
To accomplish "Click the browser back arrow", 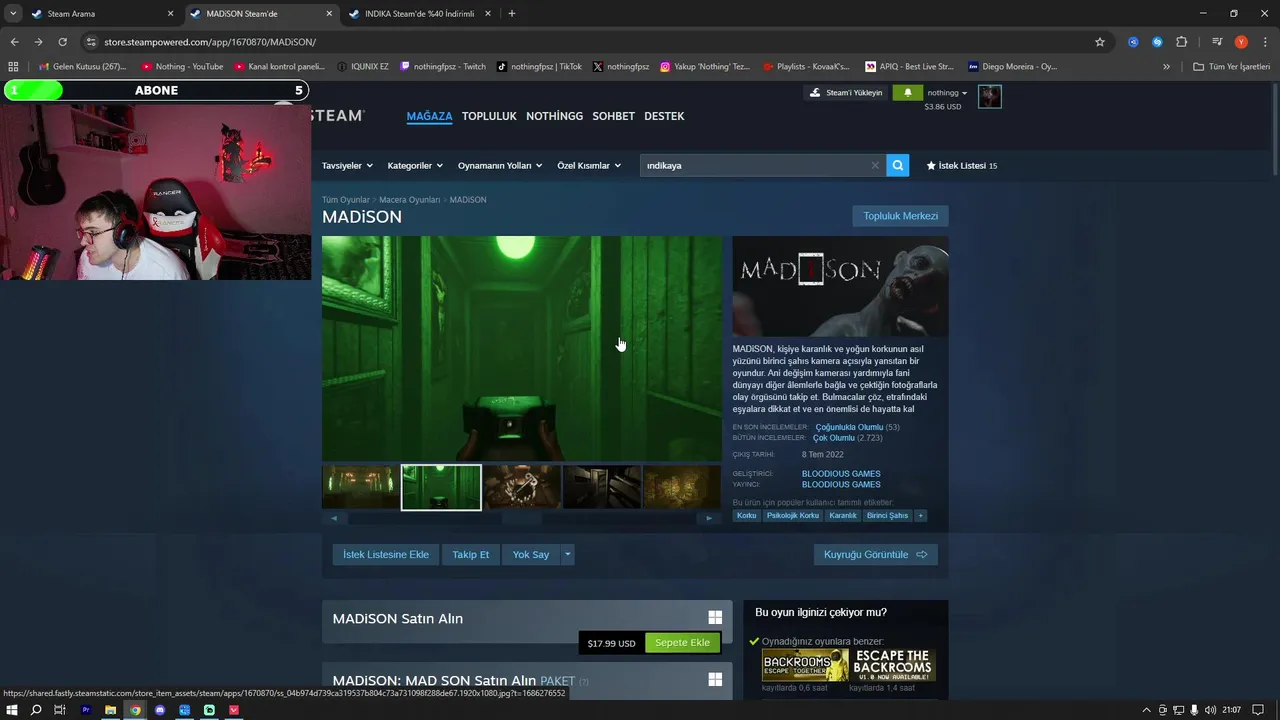I will pyautogui.click(x=14, y=42).
